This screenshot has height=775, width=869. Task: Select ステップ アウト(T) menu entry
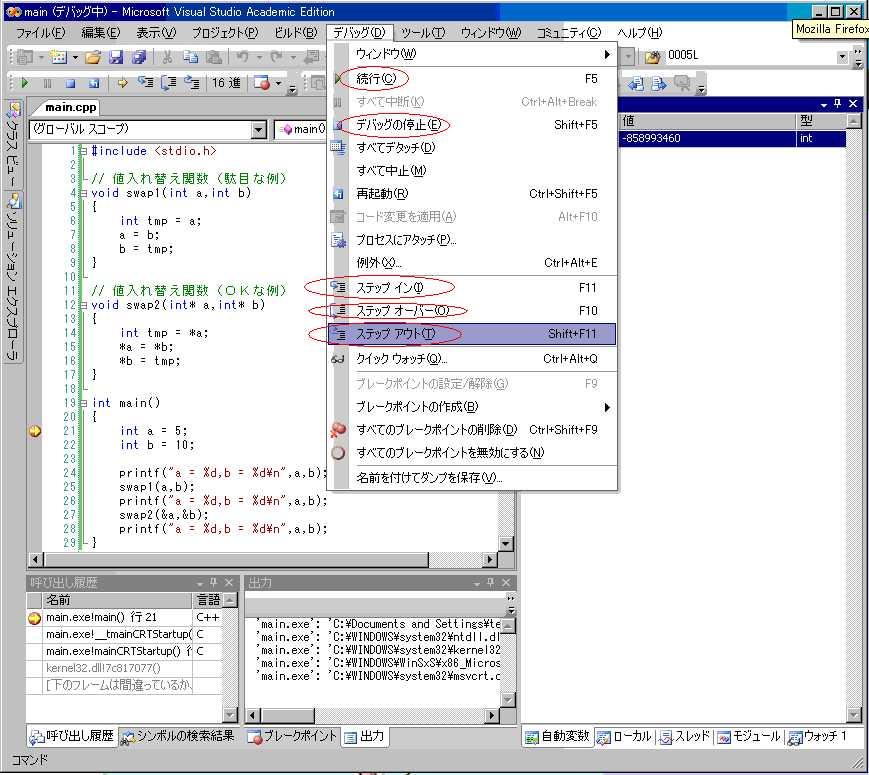pyautogui.click(x=472, y=334)
